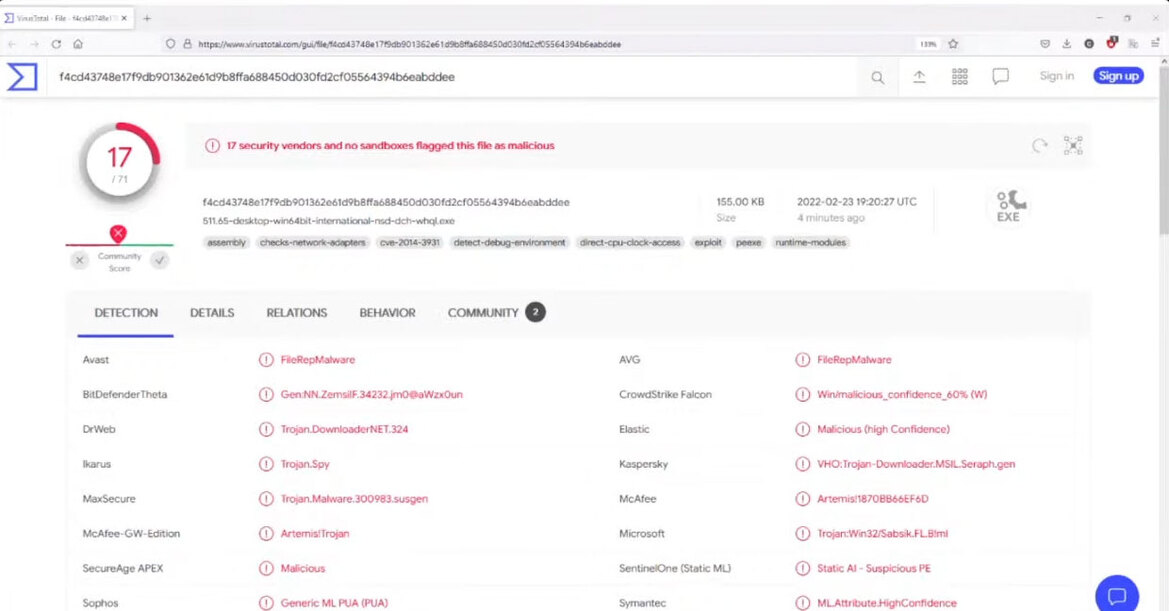This screenshot has width=1169, height=611.
Task: Open the notifications comment icon
Action: coord(1001,76)
